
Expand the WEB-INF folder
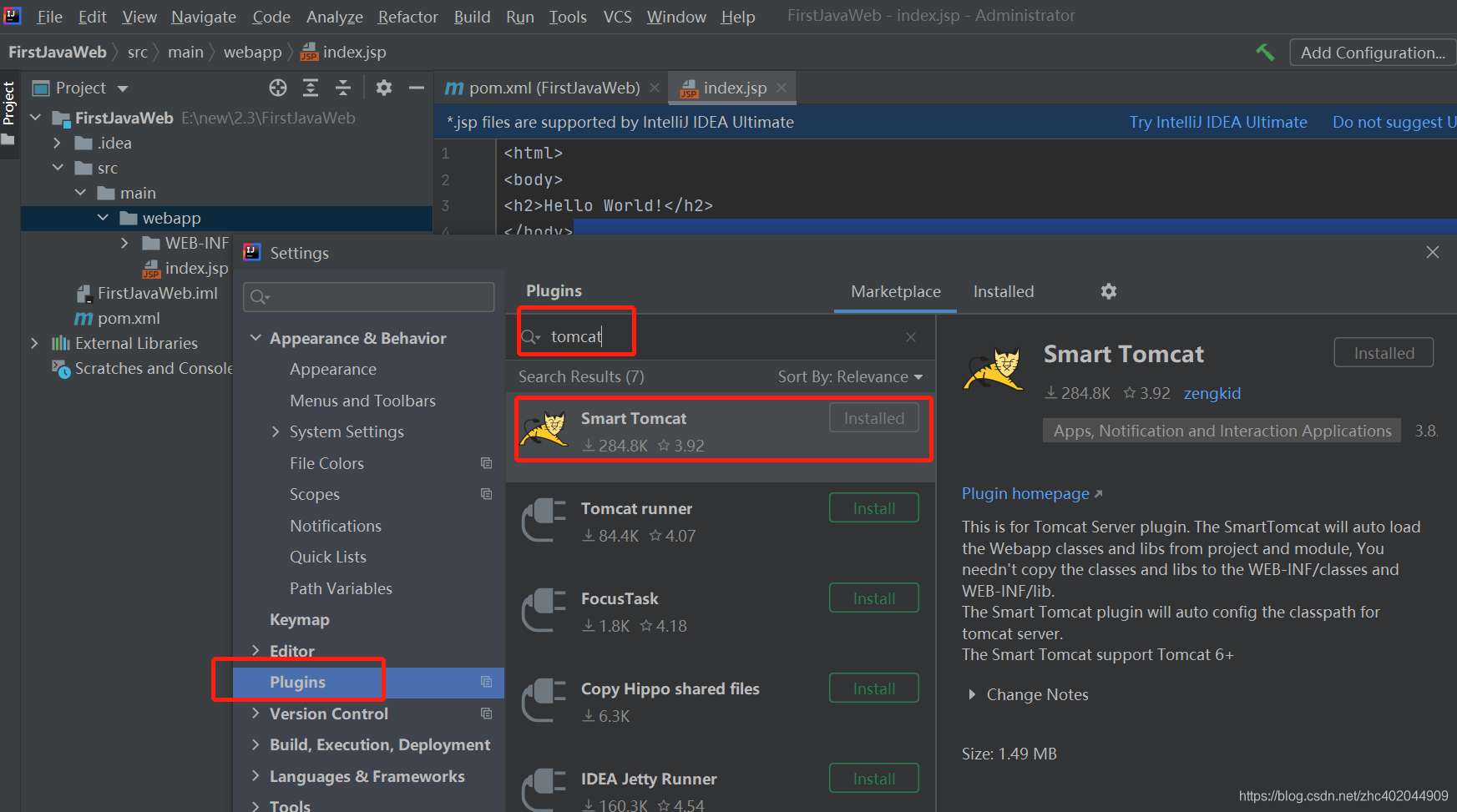(x=124, y=243)
